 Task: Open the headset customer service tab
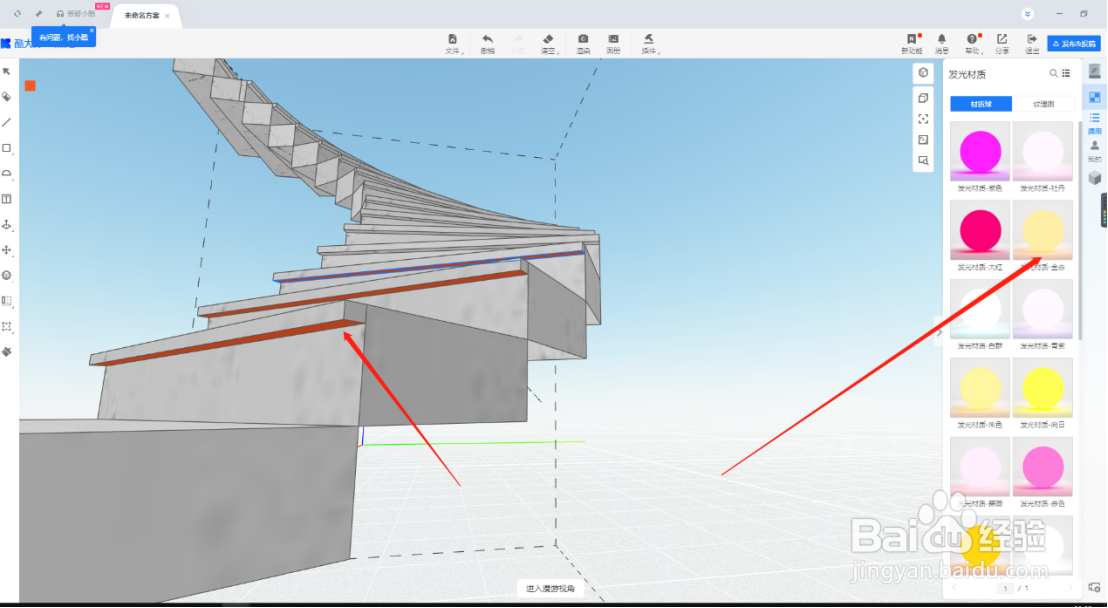(x=76, y=13)
